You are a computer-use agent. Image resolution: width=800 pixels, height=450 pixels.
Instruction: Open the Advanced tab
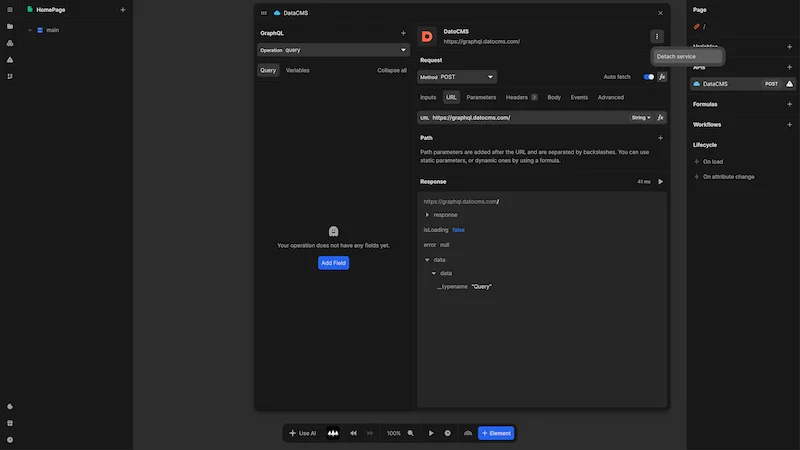coord(611,97)
